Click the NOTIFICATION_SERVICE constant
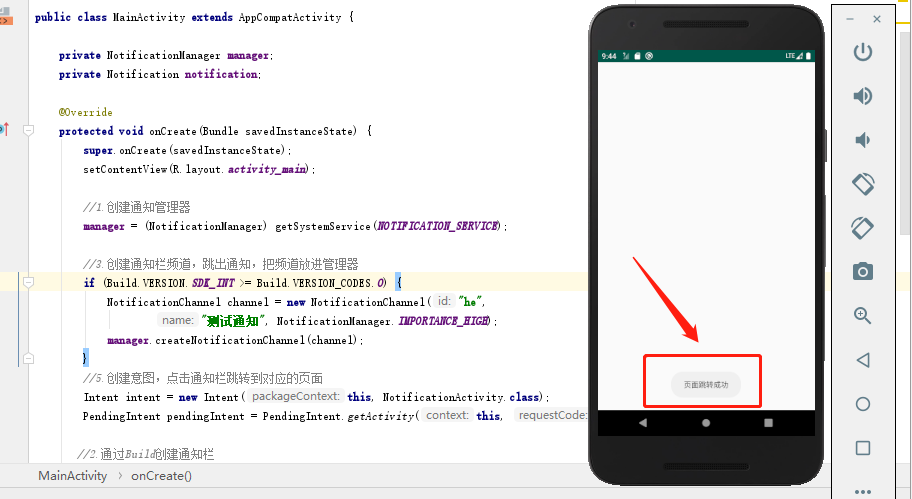Screen dimensions: 912x499 [x=438, y=226]
